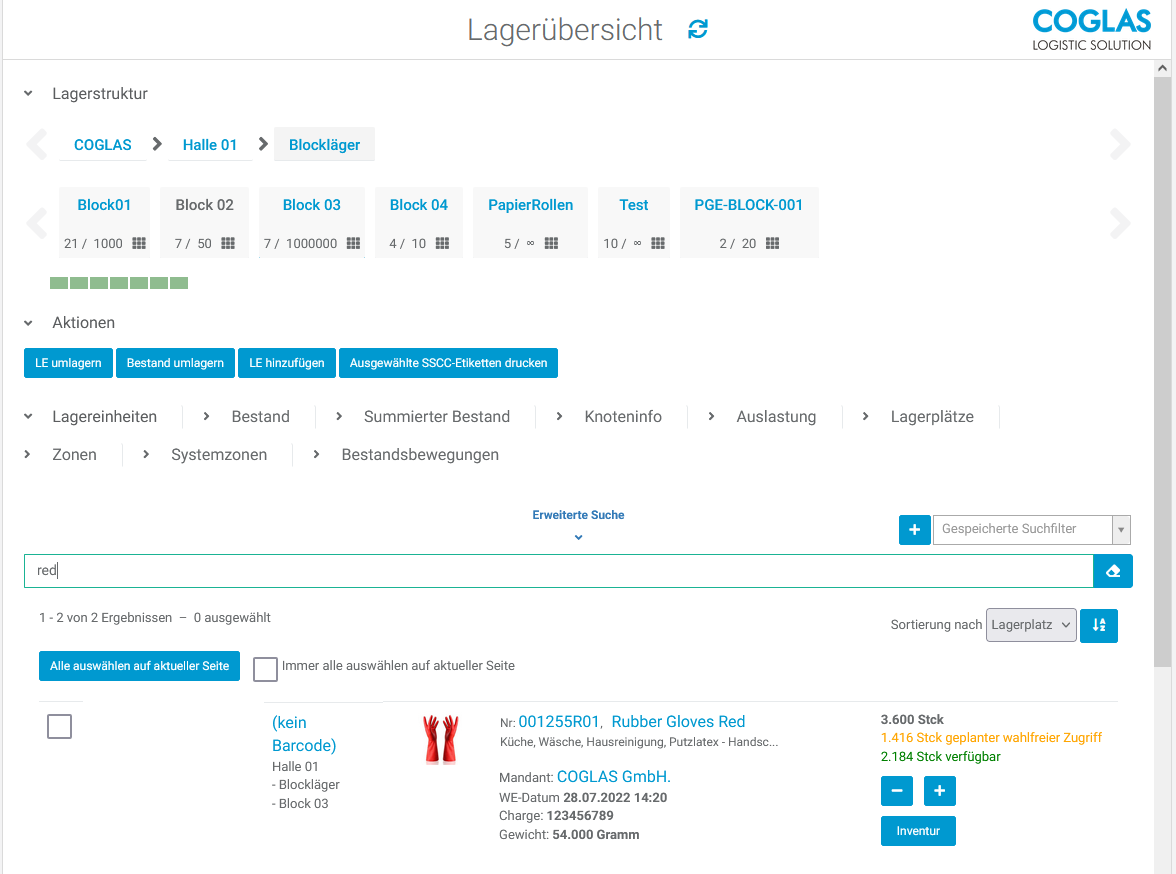Click the Rubber Gloves Red product thumbnail
This screenshot has height=874, width=1176.
tap(440, 740)
